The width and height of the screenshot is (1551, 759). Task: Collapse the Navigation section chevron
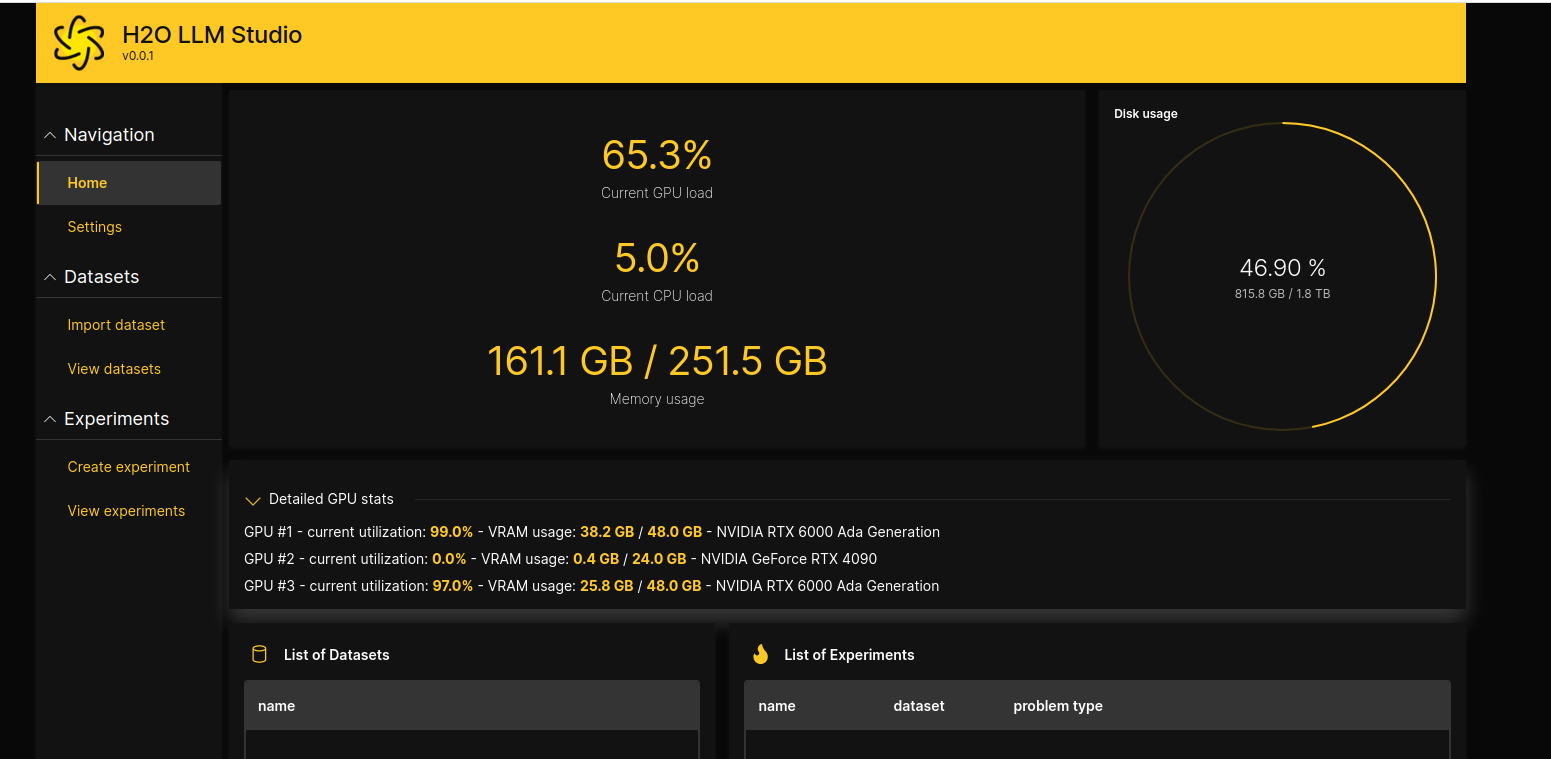[50, 135]
